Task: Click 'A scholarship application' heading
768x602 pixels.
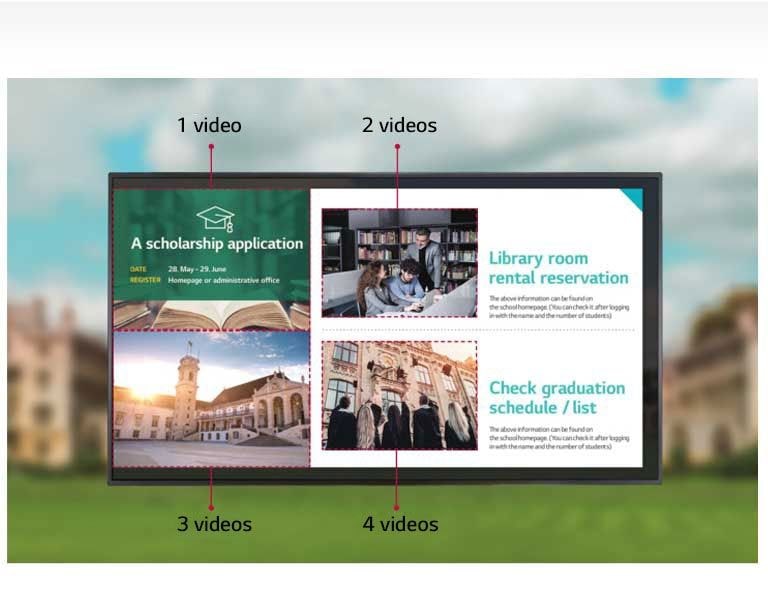Action: [217, 244]
